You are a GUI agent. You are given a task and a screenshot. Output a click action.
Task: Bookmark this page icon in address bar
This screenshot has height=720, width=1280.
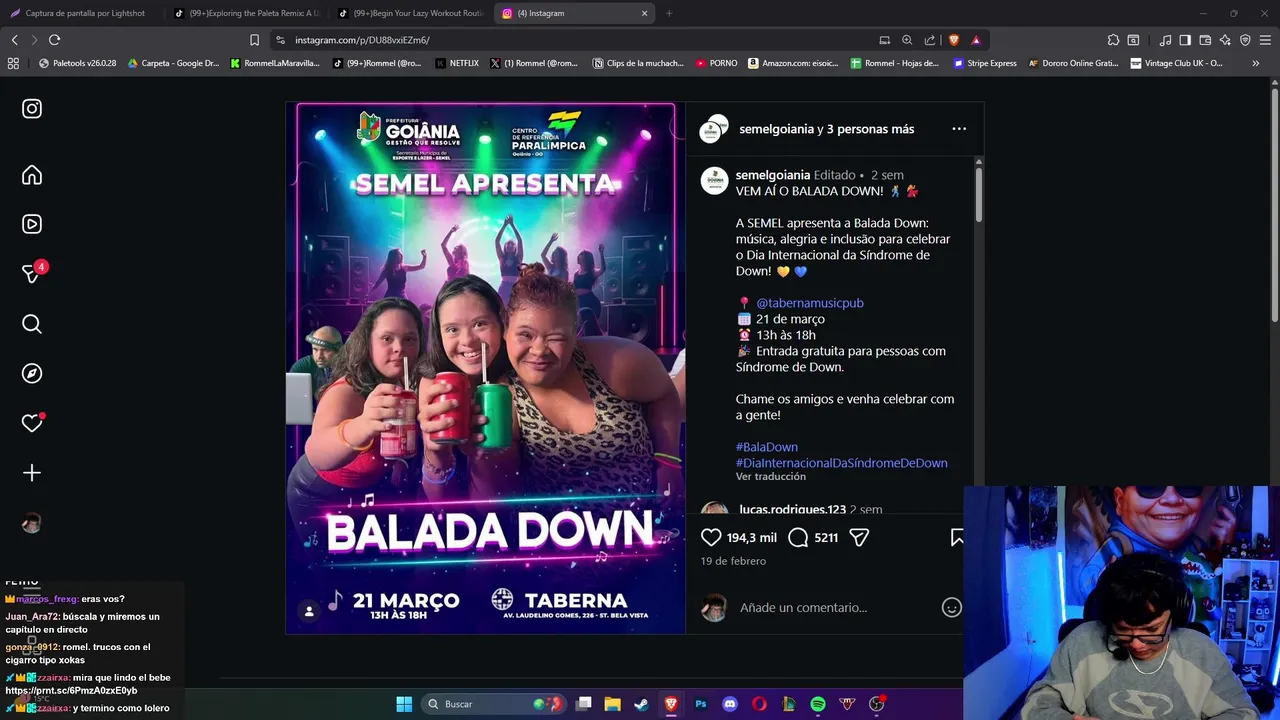254,40
